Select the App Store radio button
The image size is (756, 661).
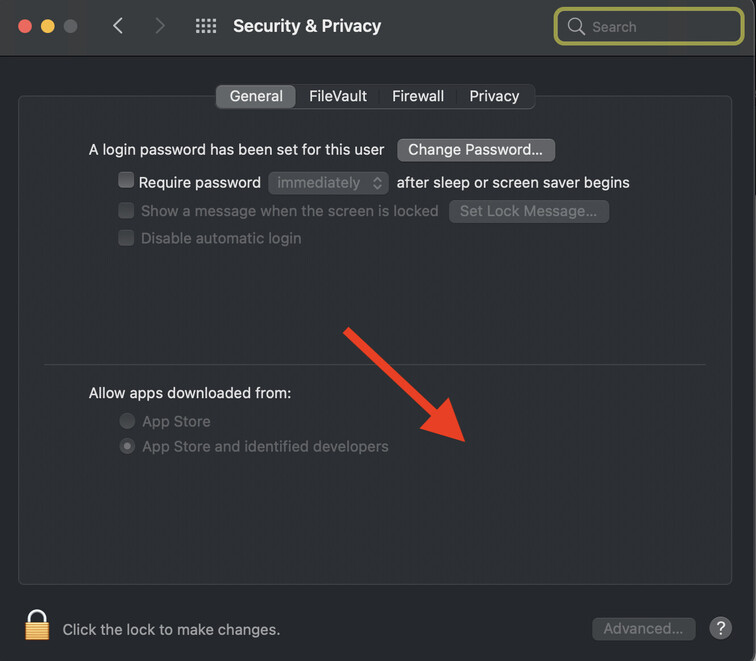point(127,421)
